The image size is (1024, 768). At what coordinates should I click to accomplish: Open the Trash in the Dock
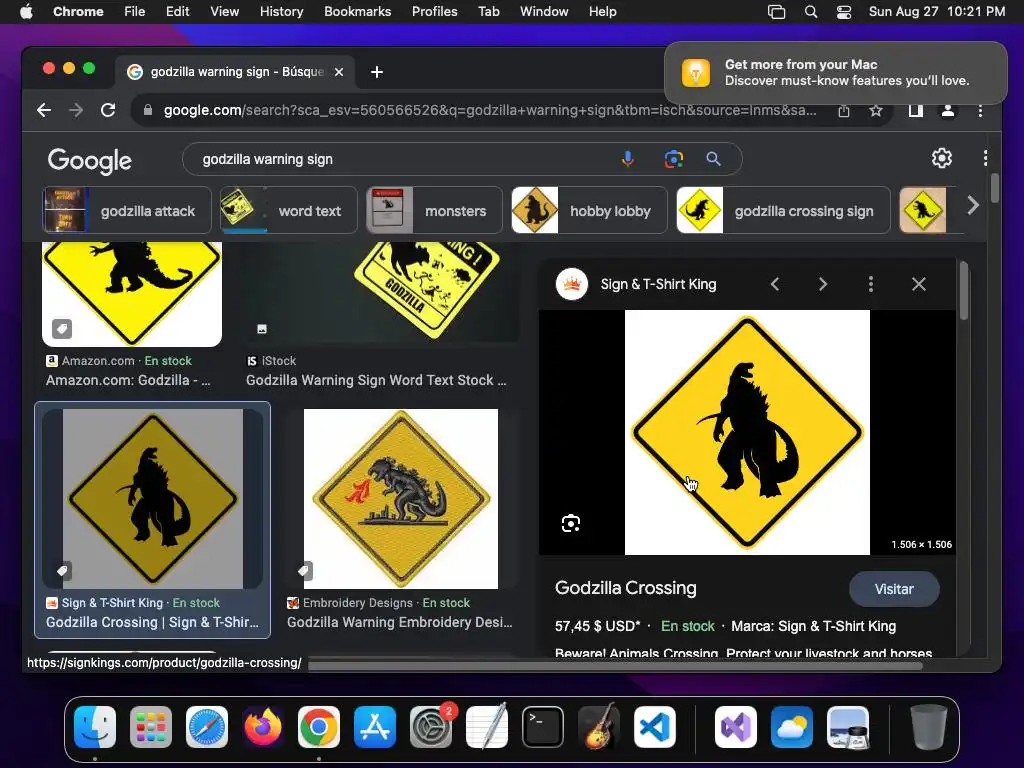point(929,727)
